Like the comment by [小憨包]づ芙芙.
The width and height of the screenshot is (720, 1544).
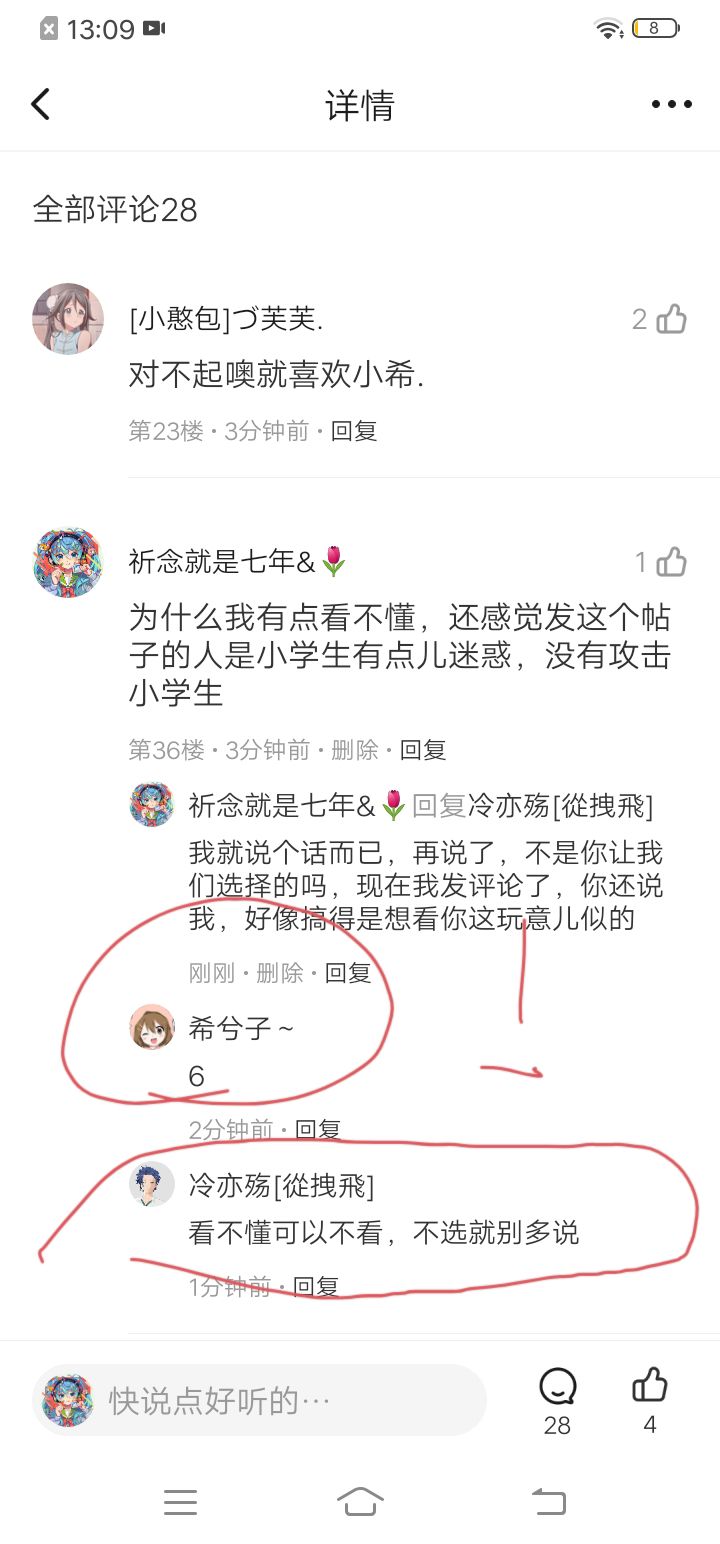click(x=671, y=319)
